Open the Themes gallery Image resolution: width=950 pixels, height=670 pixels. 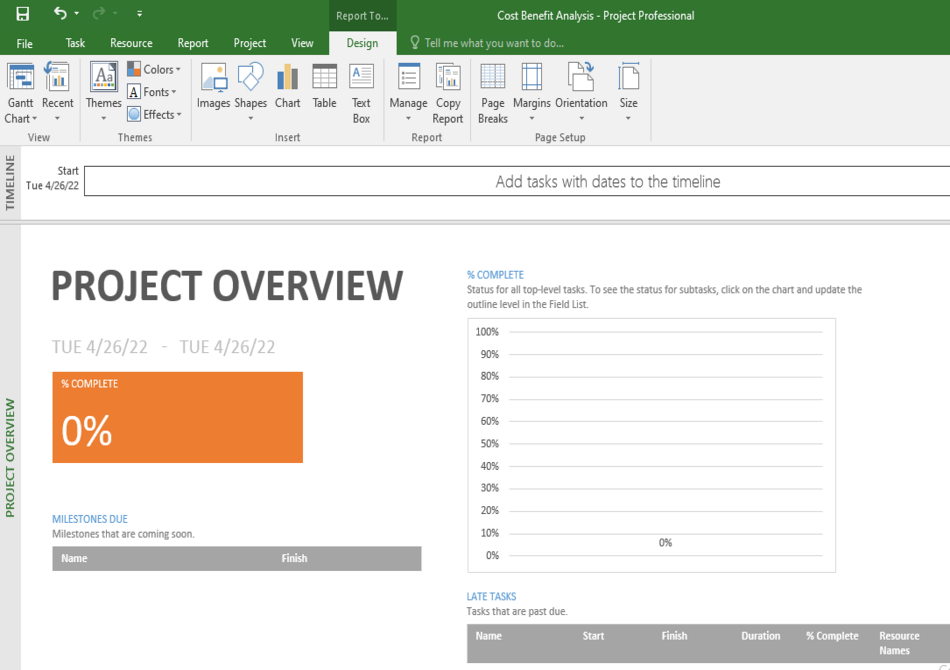click(x=103, y=90)
